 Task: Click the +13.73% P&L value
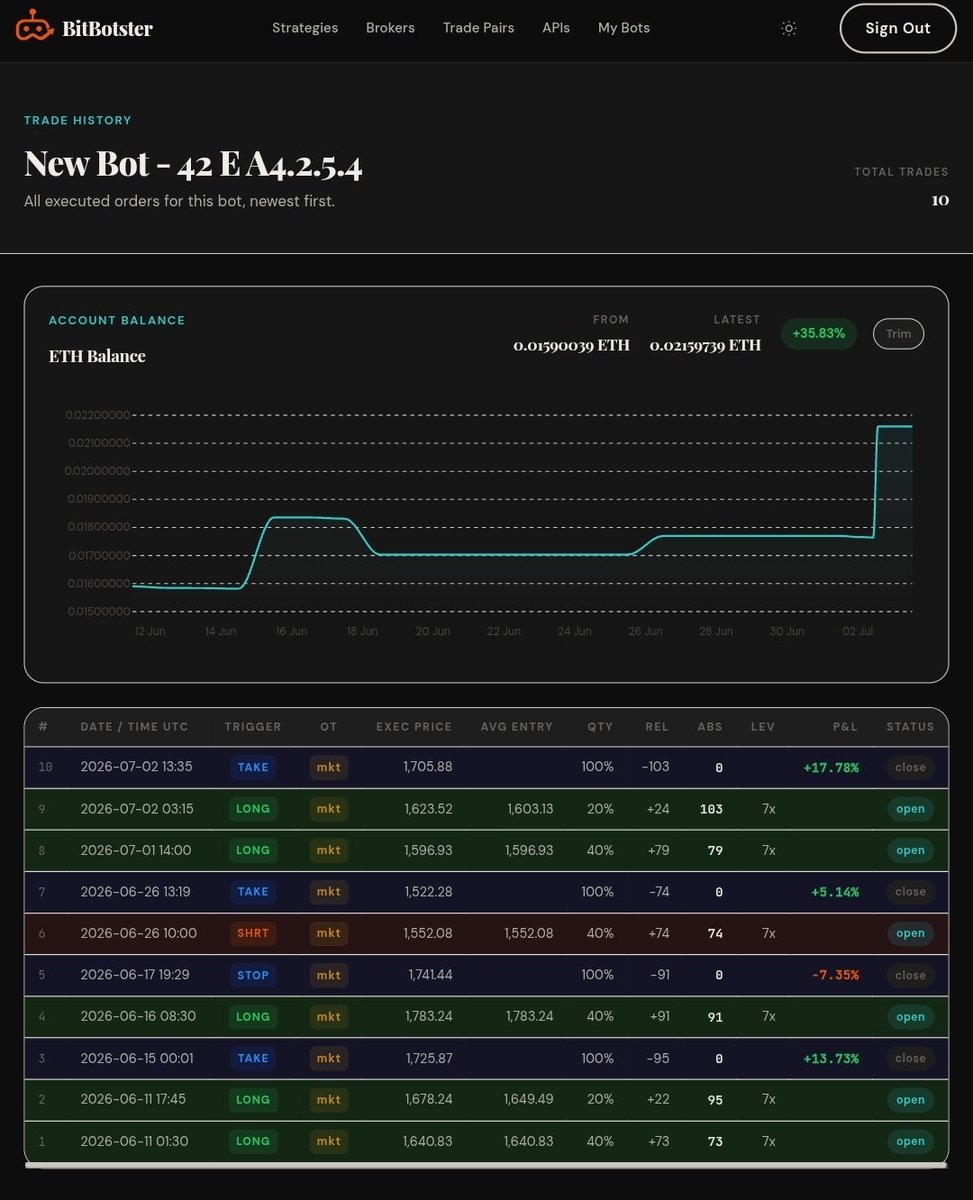831,1058
